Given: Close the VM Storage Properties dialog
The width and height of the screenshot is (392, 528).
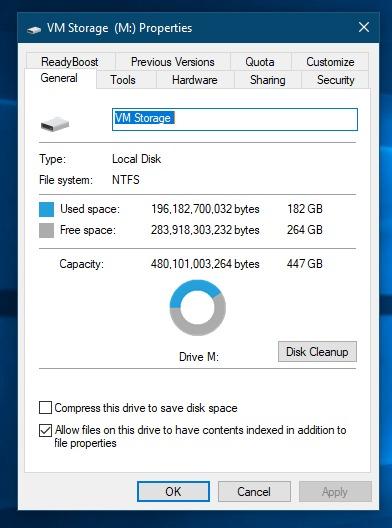Looking at the screenshot, I should (364, 27).
